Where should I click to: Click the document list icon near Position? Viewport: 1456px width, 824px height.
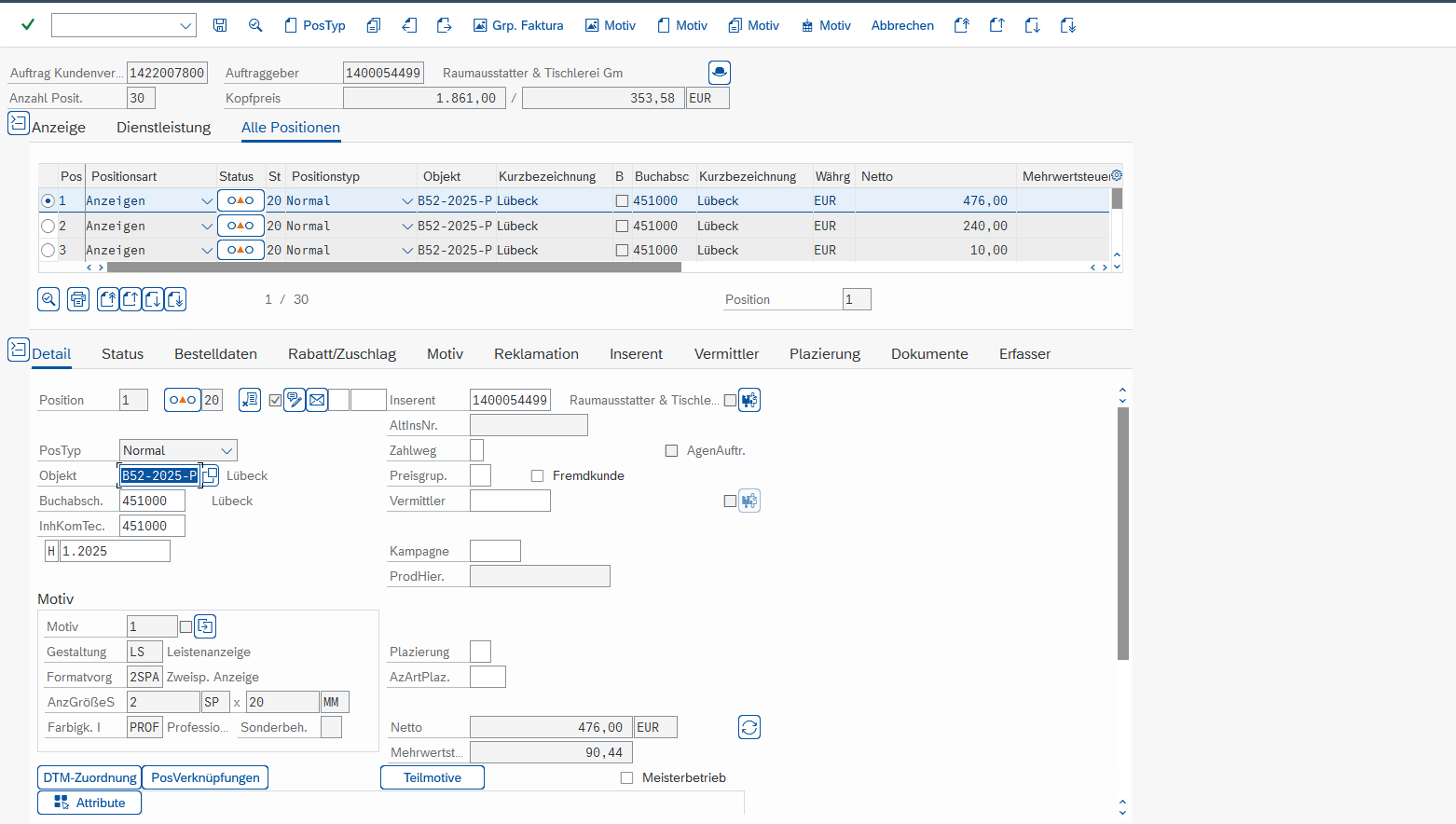click(250, 400)
